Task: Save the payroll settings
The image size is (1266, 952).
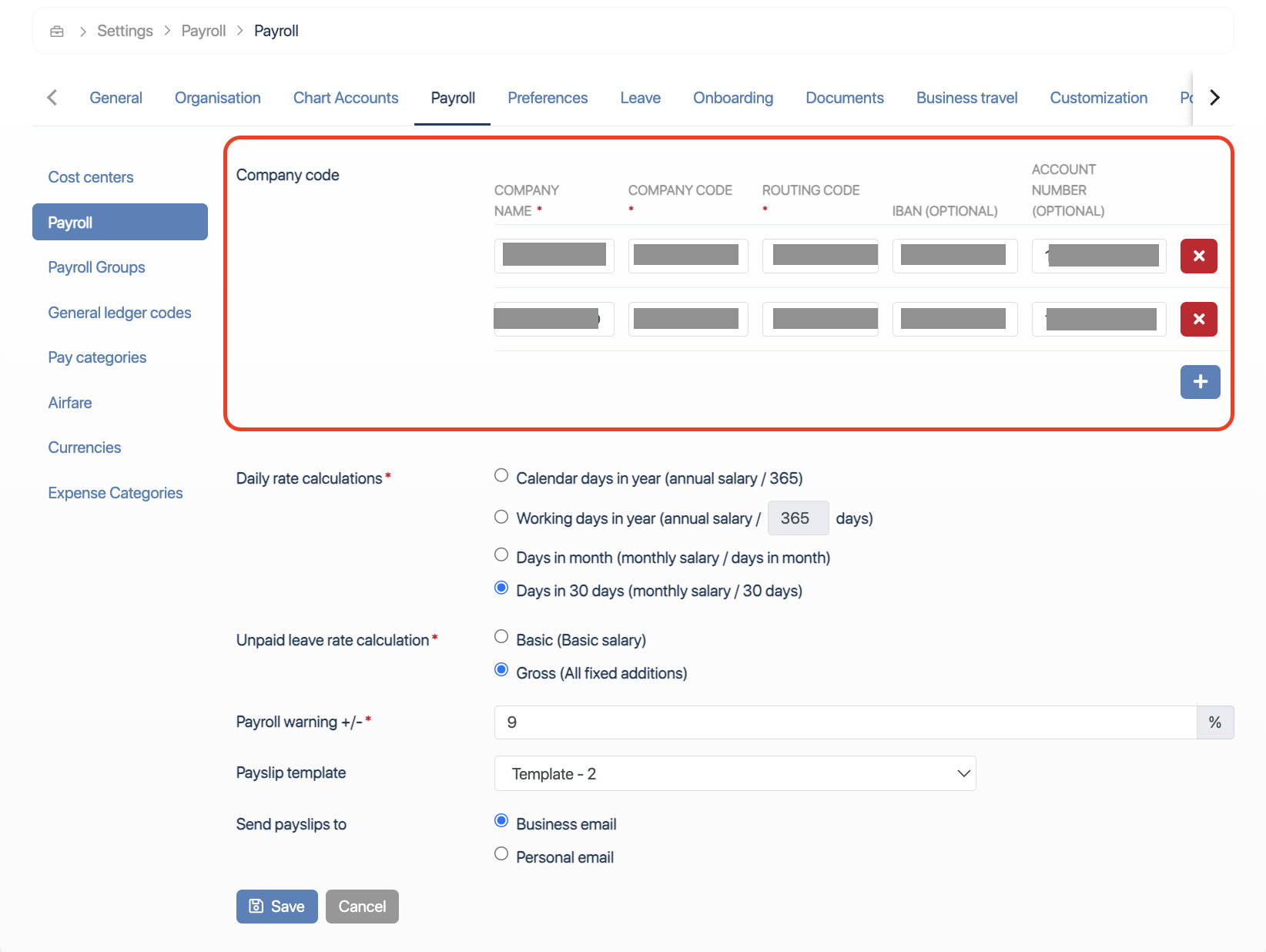Action: click(276, 907)
